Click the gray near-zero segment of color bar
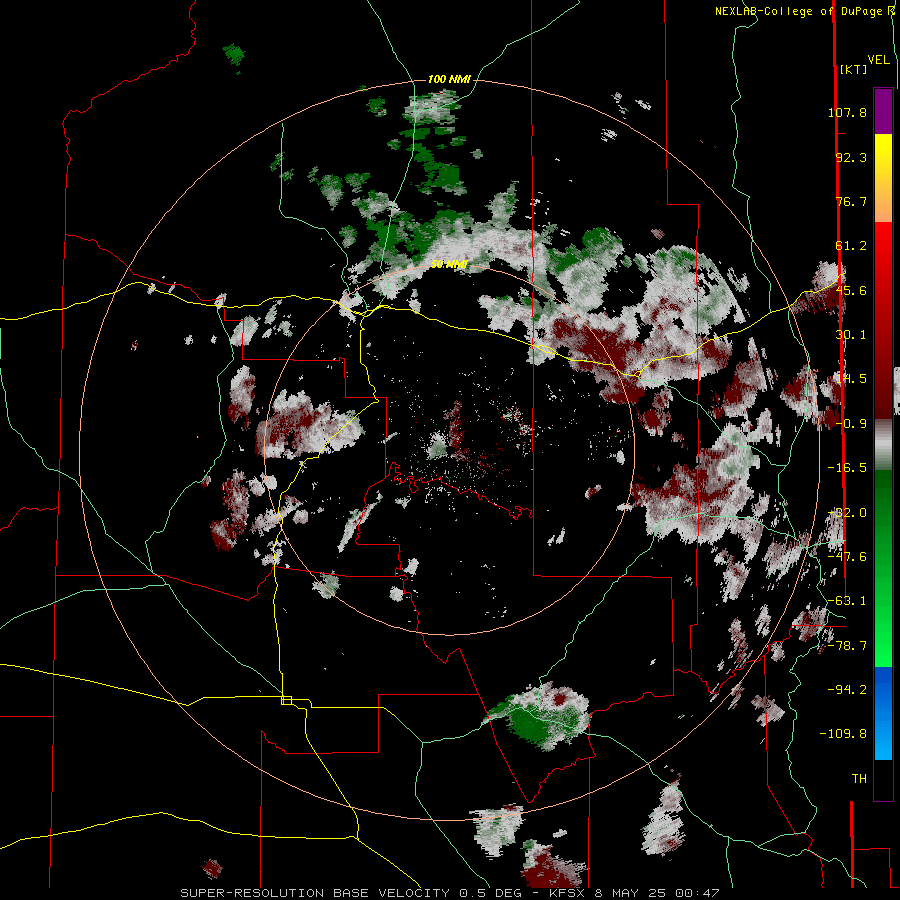Screen dimensions: 900x900 pos(883,444)
